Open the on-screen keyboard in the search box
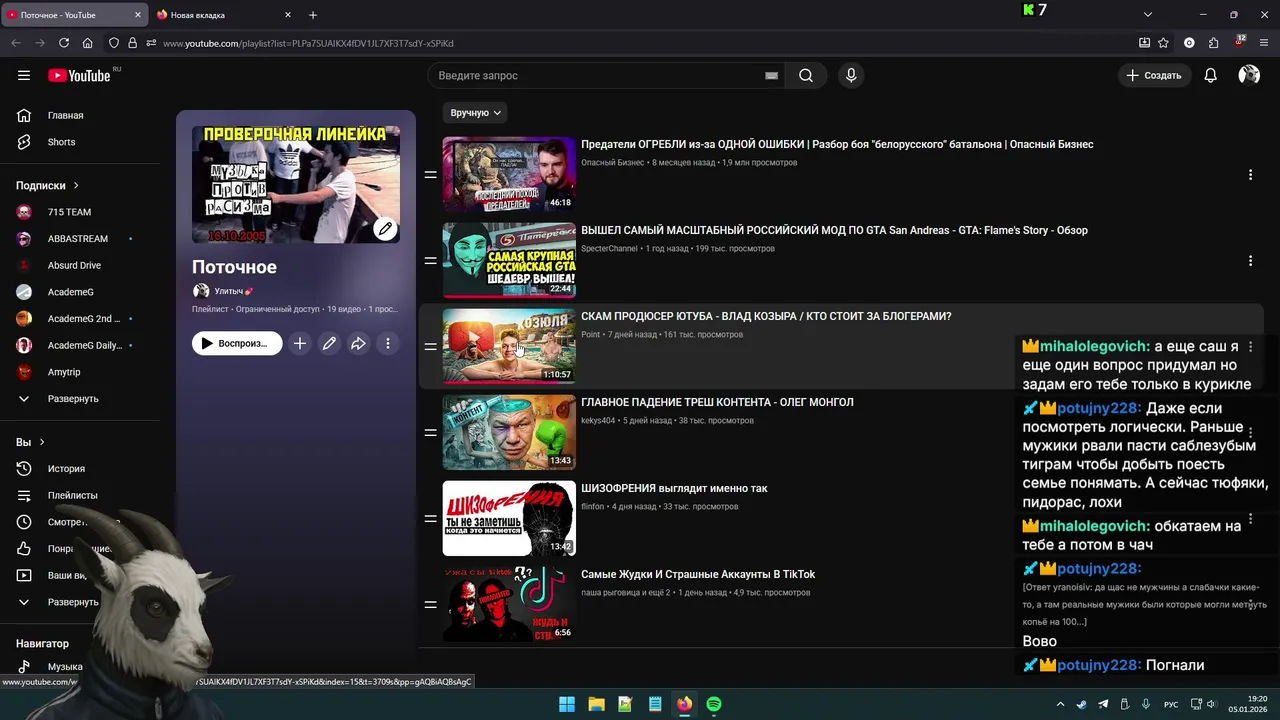 pyautogui.click(x=772, y=75)
